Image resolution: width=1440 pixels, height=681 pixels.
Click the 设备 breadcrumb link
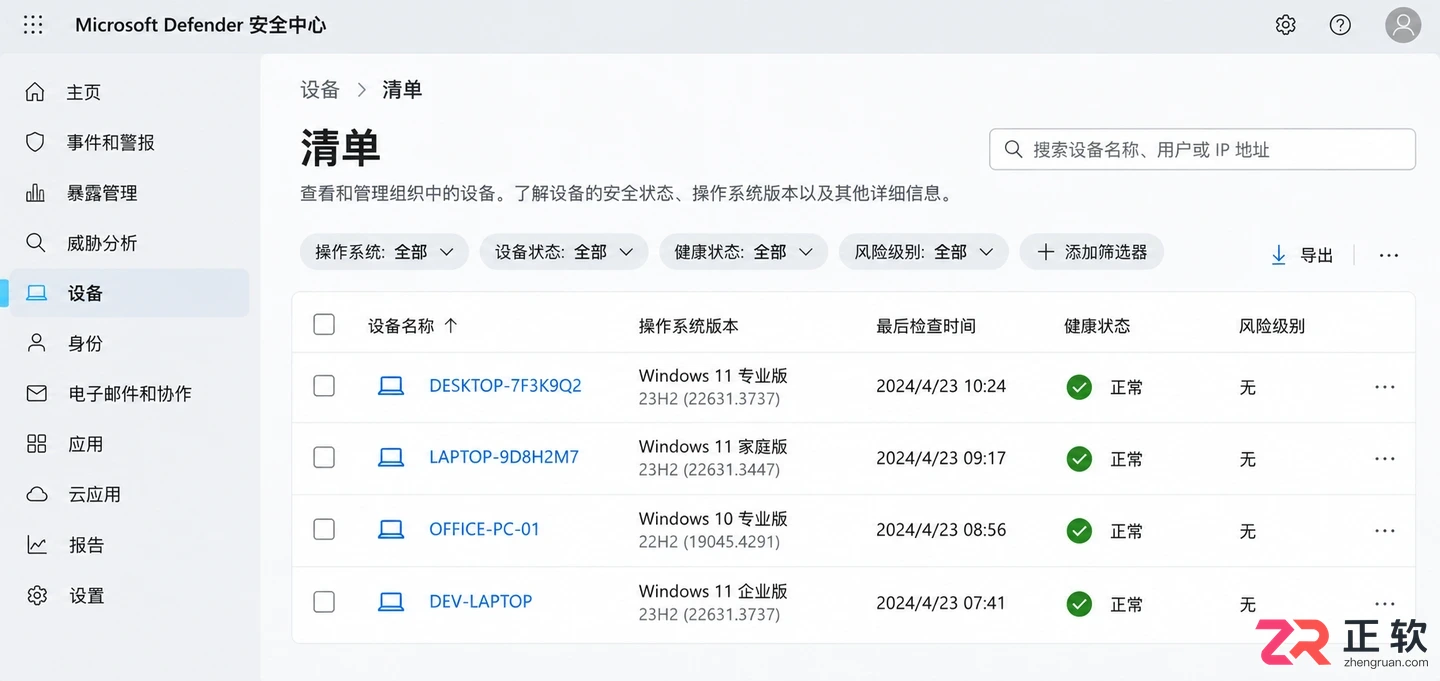[320, 90]
